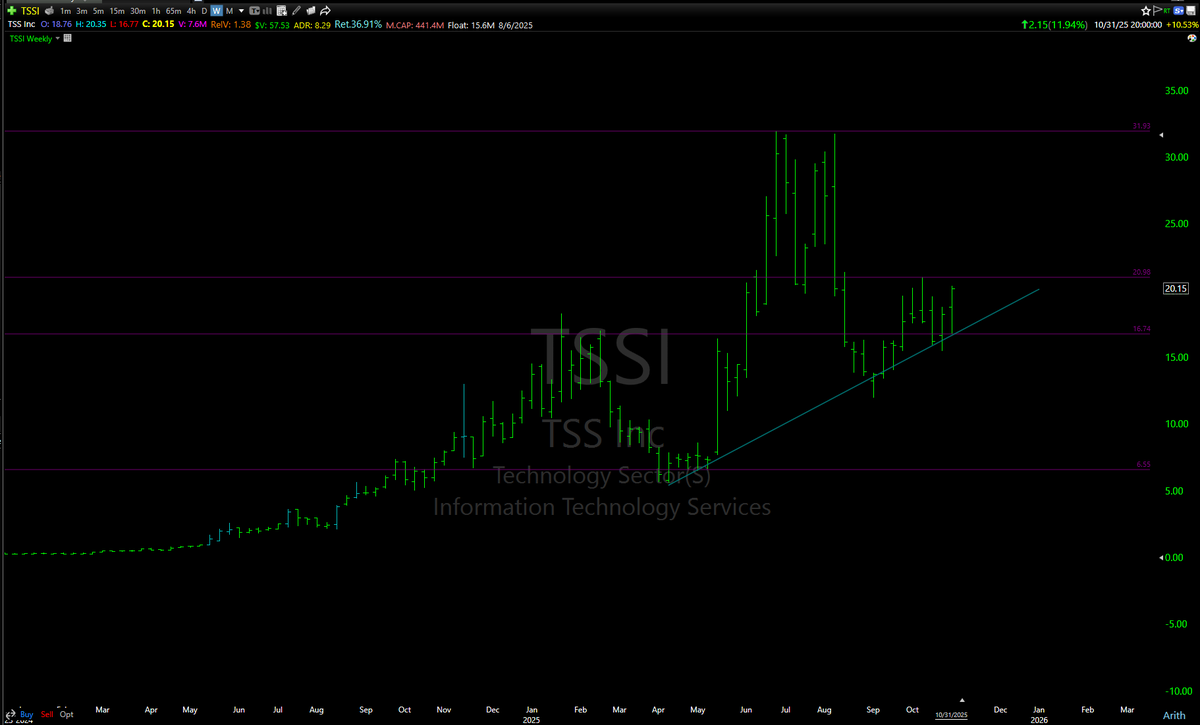
Task: Click the Dec label on the time axis
Action: point(1000,710)
